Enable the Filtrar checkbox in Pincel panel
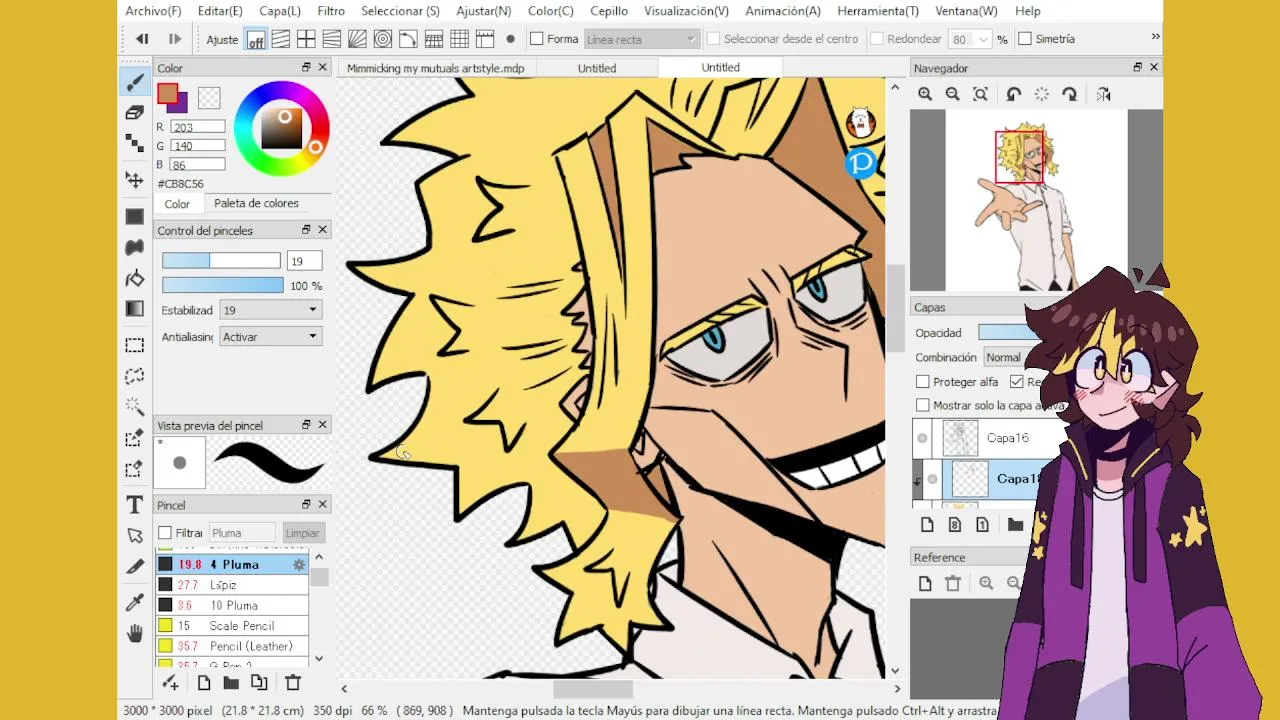Screen dimensions: 1280x720 pos(165,533)
